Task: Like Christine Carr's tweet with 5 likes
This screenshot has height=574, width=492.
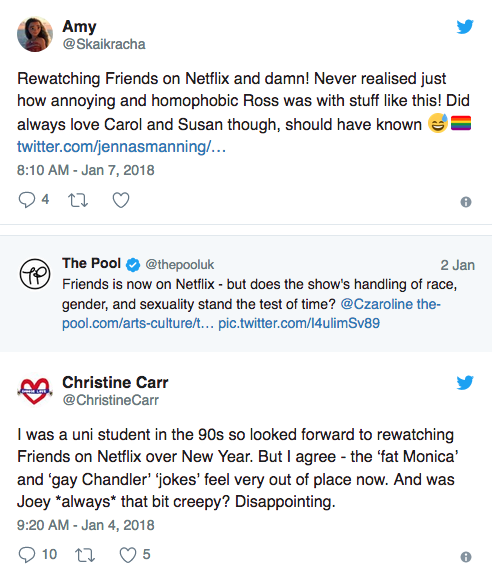Action: [x=128, y=555]
